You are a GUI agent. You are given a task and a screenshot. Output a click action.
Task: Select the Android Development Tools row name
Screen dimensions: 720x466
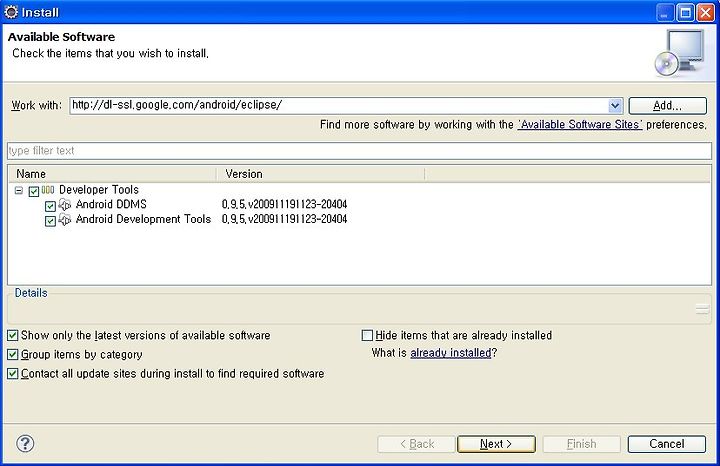coord(143,219)
